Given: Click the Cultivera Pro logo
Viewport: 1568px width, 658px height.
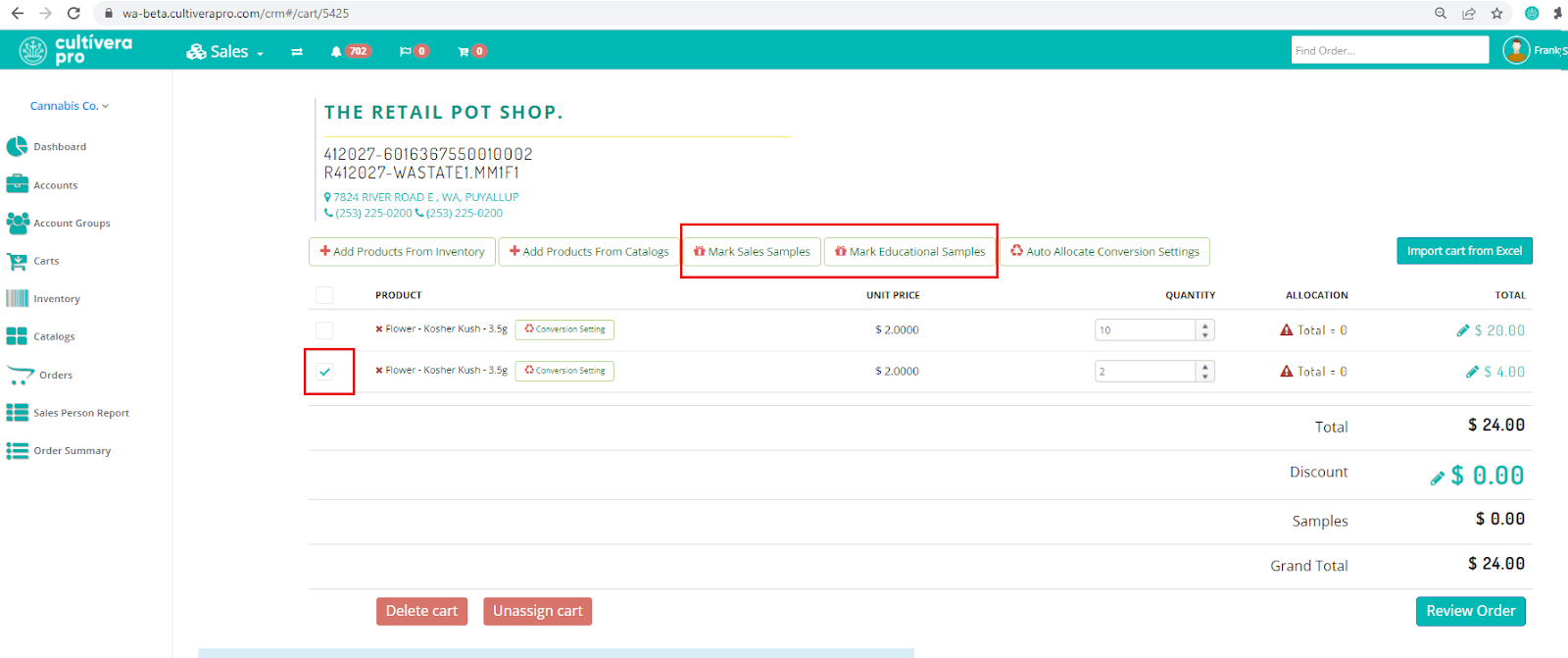Looking at the screenshot, I should [75, 50].
